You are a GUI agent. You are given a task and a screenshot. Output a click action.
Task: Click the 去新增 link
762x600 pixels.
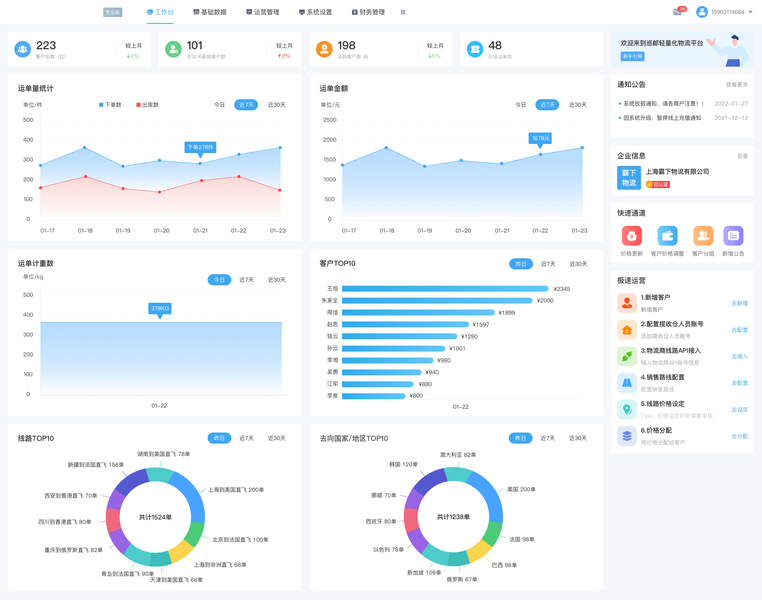point(740,303)
